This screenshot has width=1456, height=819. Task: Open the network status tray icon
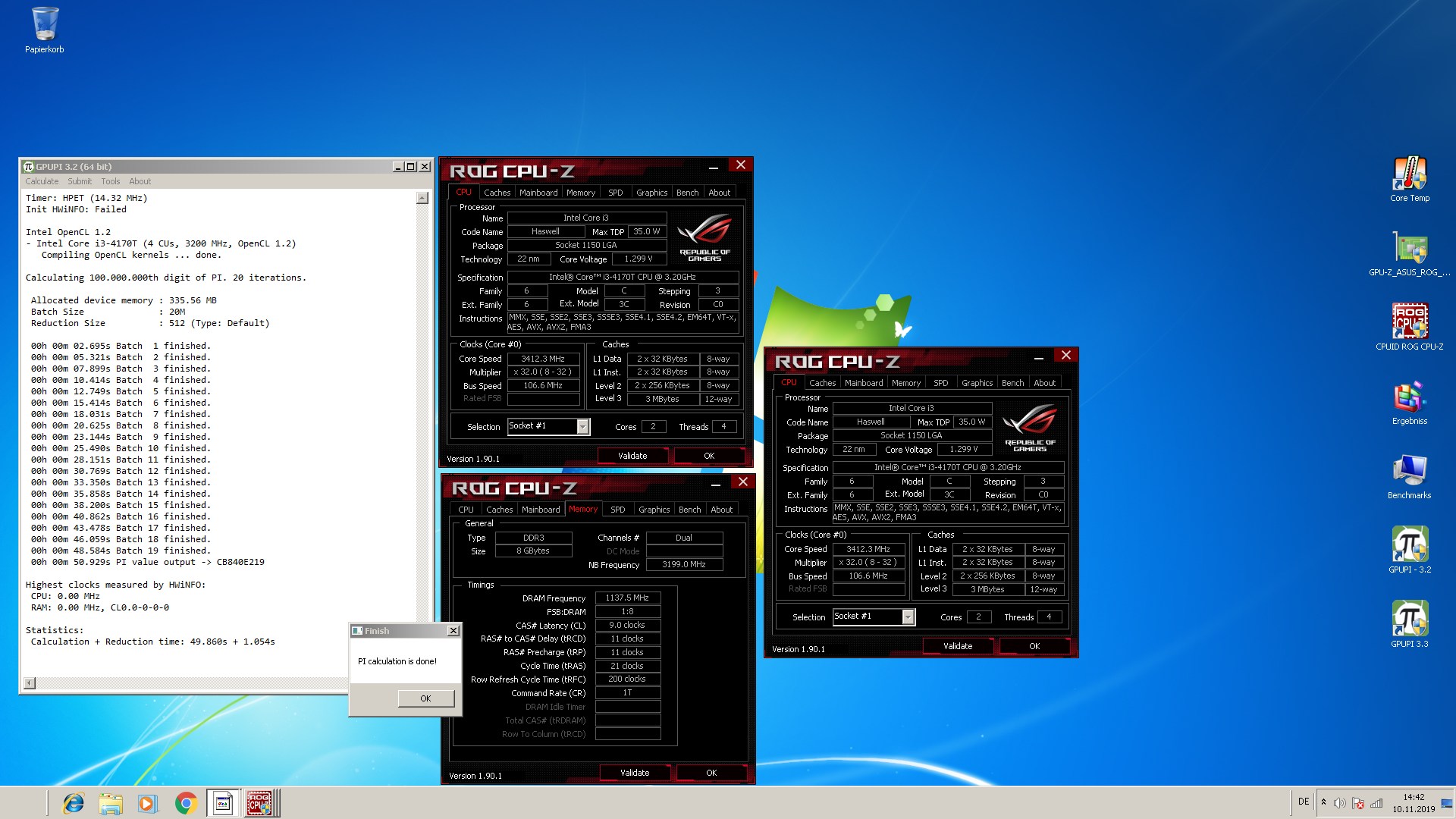pos(1376,803)
